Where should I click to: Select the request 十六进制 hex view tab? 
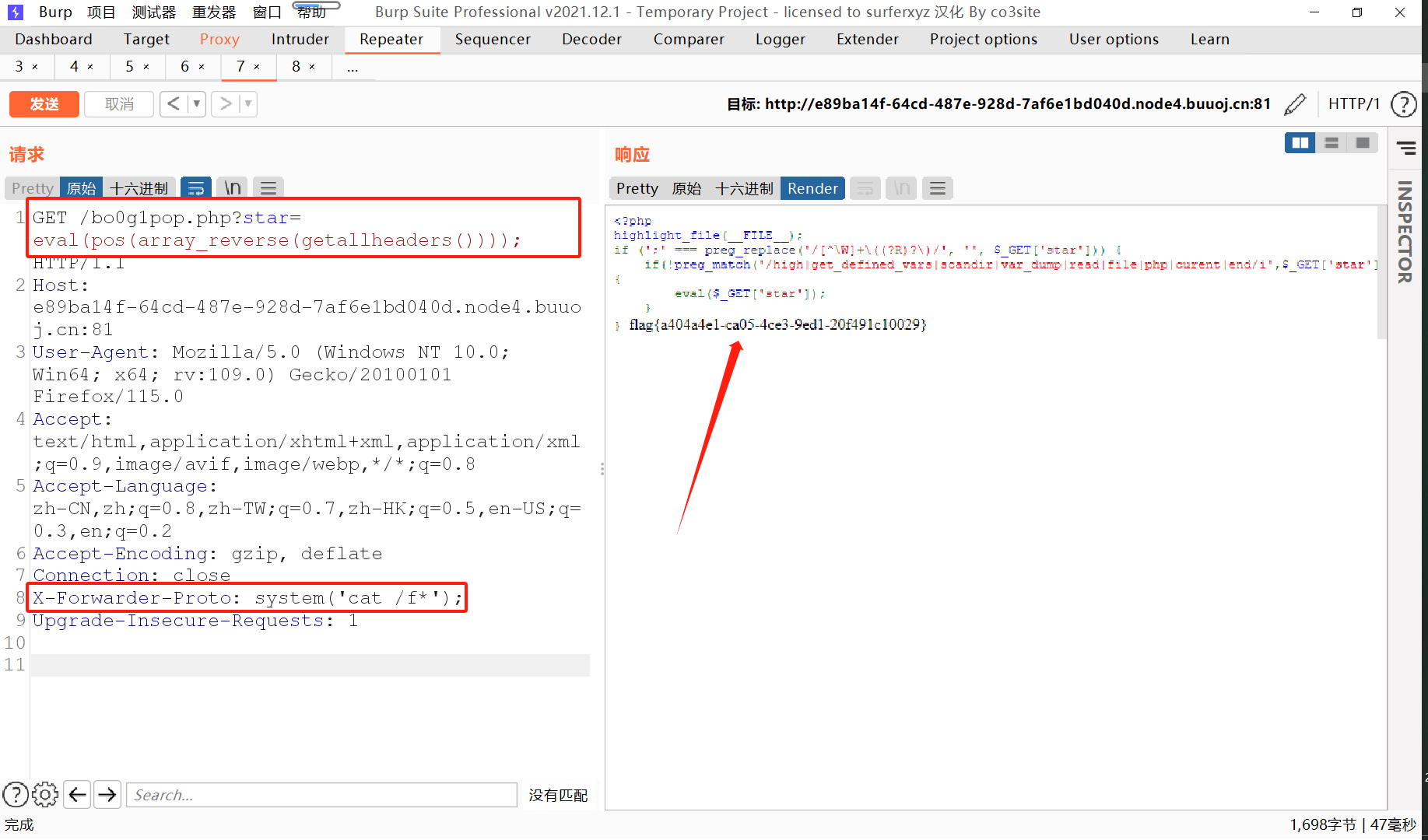point(139,188)
